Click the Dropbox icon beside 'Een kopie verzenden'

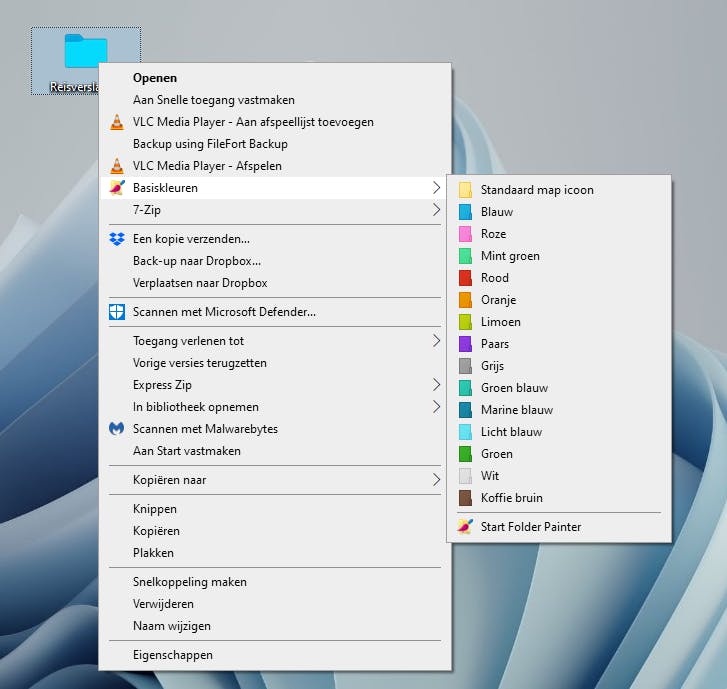117,239
